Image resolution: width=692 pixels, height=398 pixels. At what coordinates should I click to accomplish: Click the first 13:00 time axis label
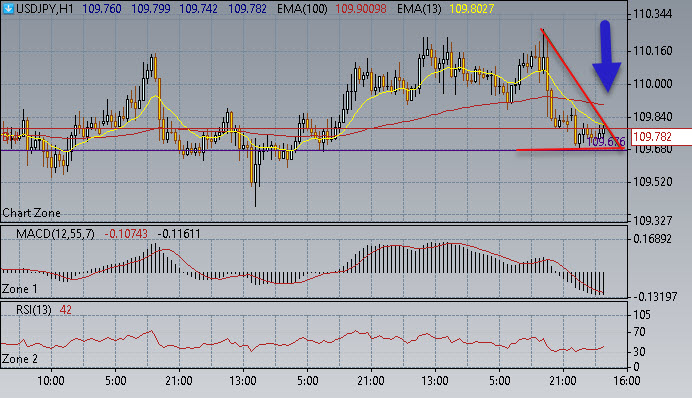click(243, 380)
